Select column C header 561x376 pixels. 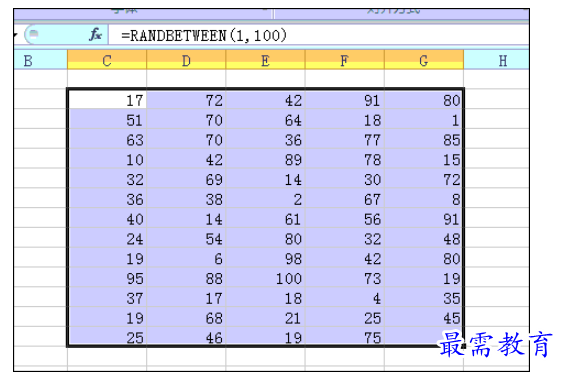107,60
